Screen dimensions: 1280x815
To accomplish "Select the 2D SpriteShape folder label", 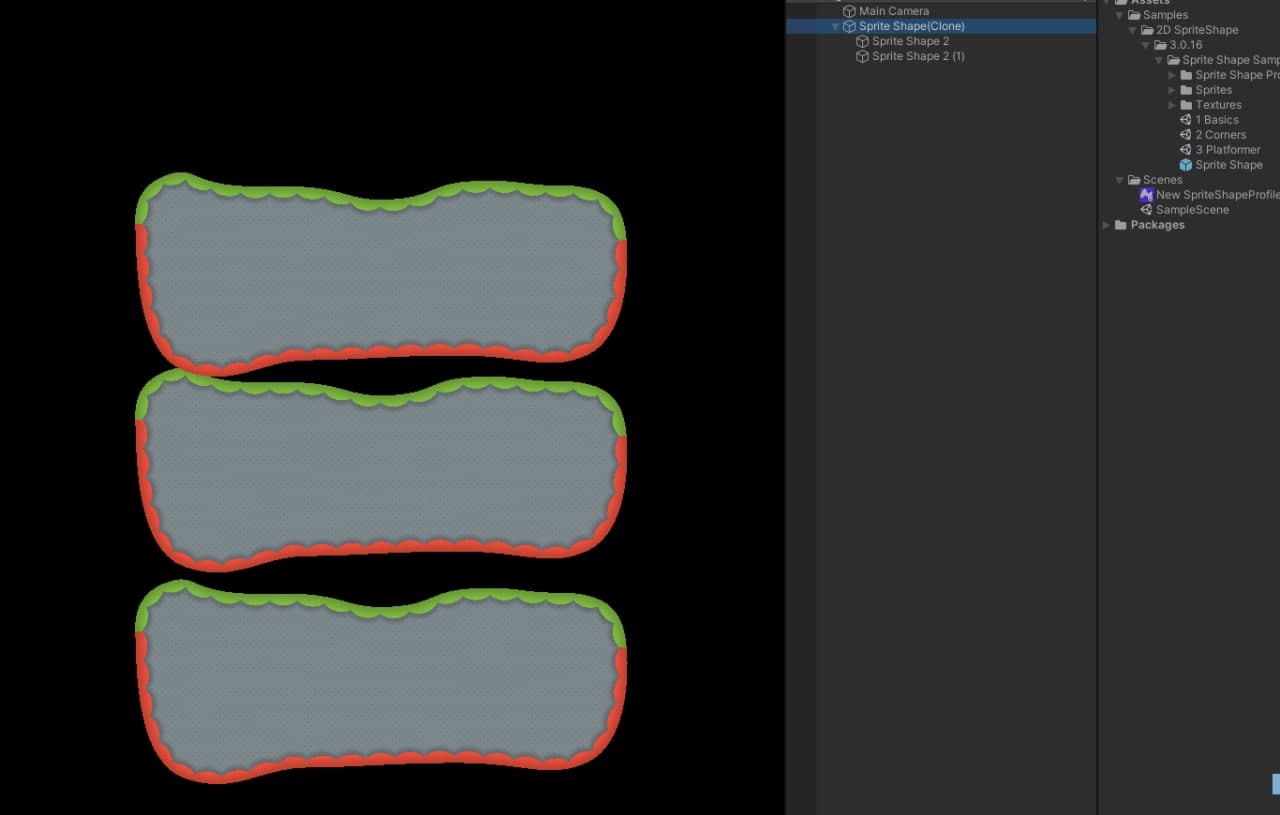I will pyautogui.click(x=1197, y=30).
